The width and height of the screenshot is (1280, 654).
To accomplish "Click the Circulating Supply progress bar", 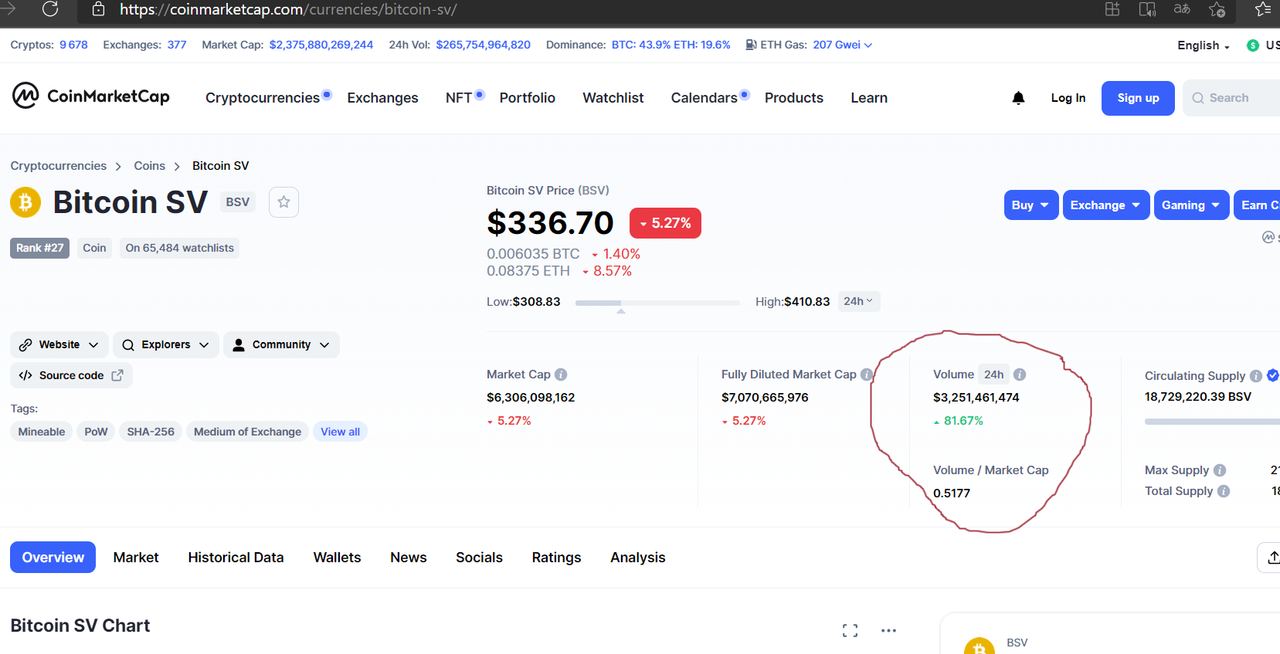I will [x=1212, y=421].
